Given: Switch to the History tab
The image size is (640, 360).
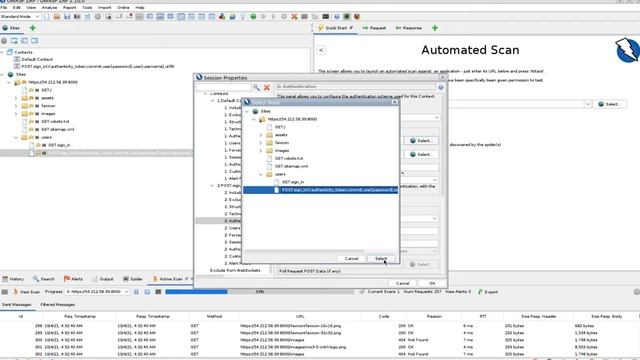Looking at the screenshot, I should tap(13, 279).
